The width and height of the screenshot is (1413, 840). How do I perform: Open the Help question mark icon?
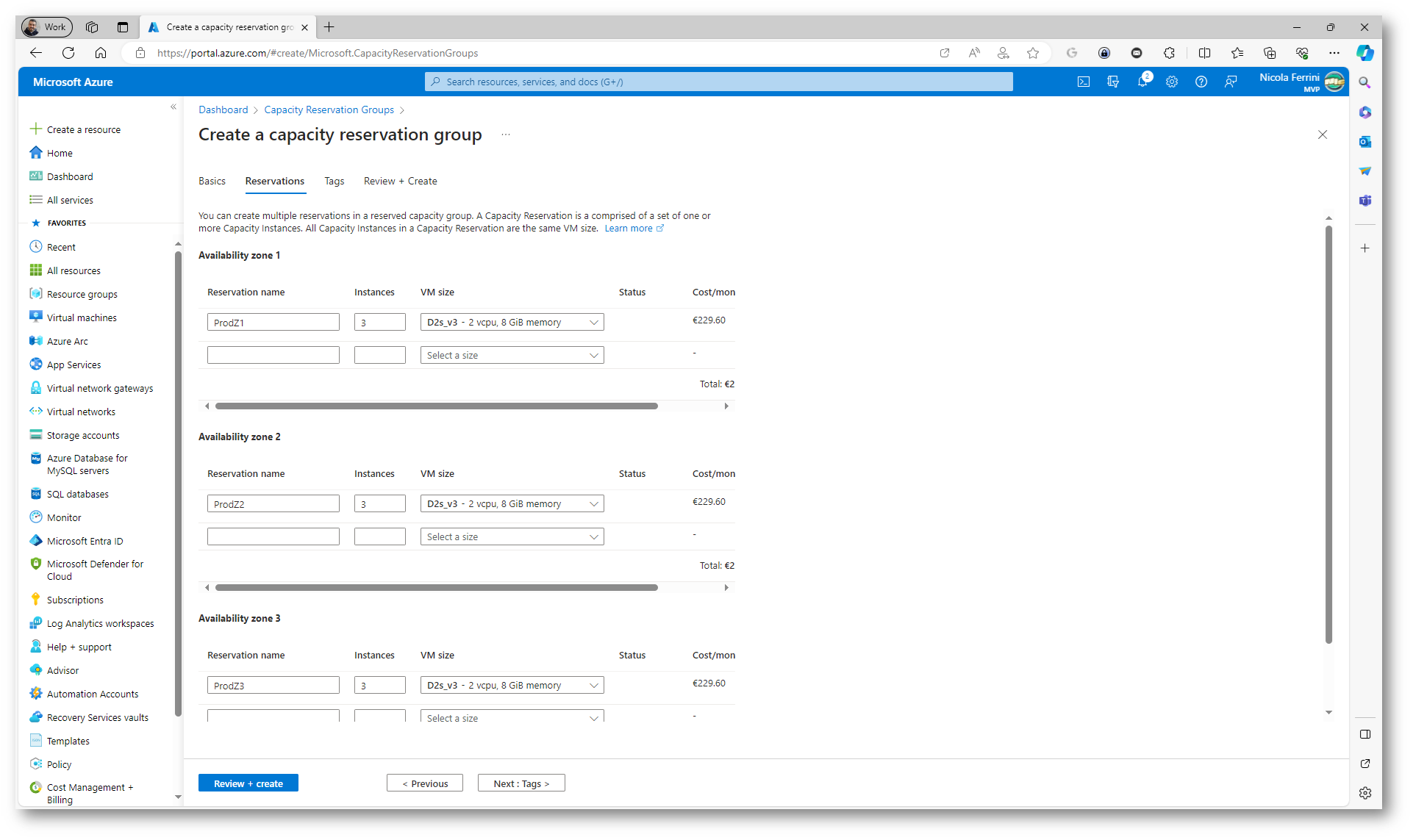tap(1201, 82)
